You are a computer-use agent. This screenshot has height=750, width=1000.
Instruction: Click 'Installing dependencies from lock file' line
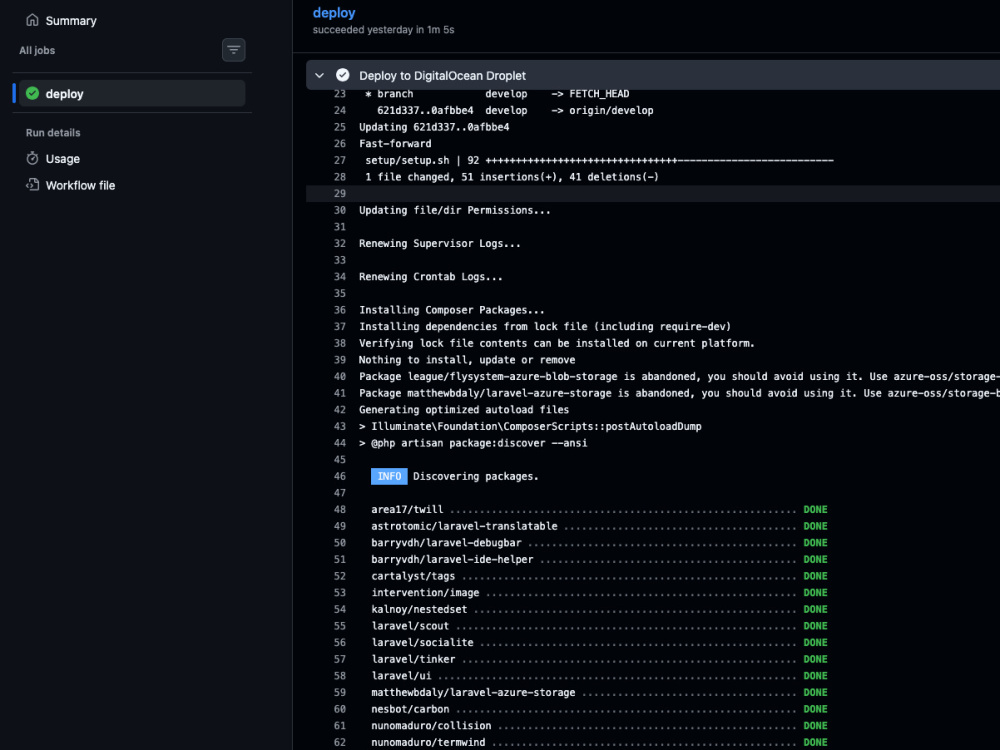(x=545, y=327)
